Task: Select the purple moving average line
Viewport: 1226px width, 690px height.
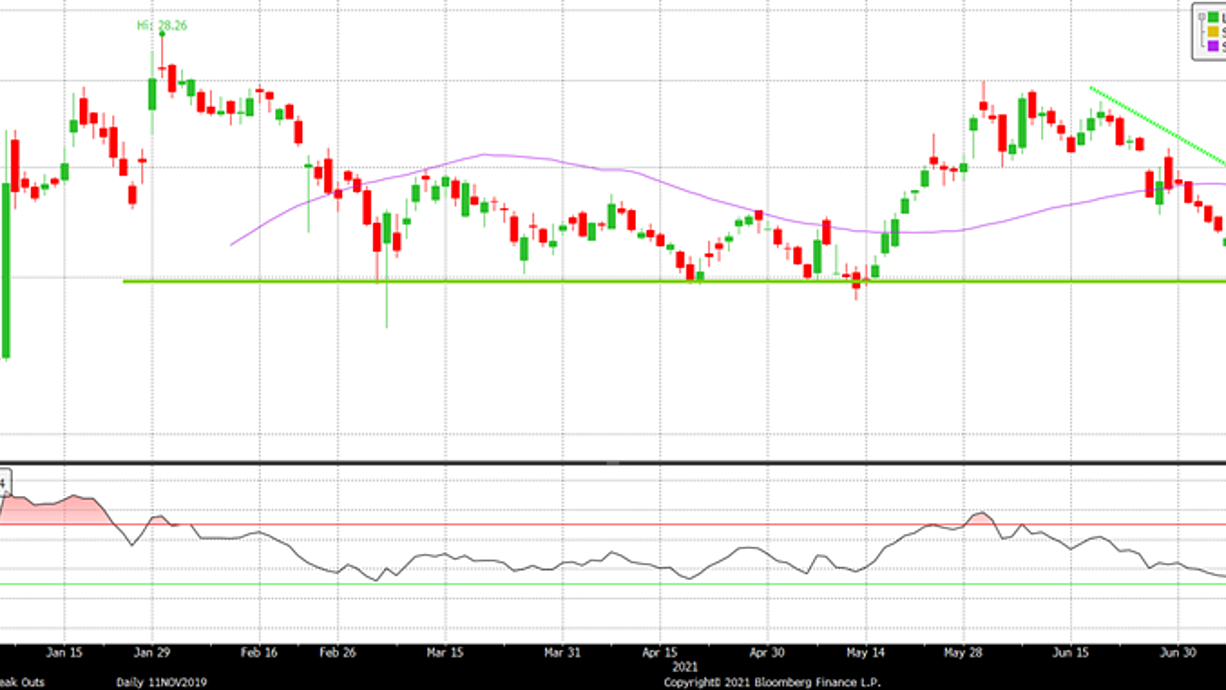Action: point(728,205)
